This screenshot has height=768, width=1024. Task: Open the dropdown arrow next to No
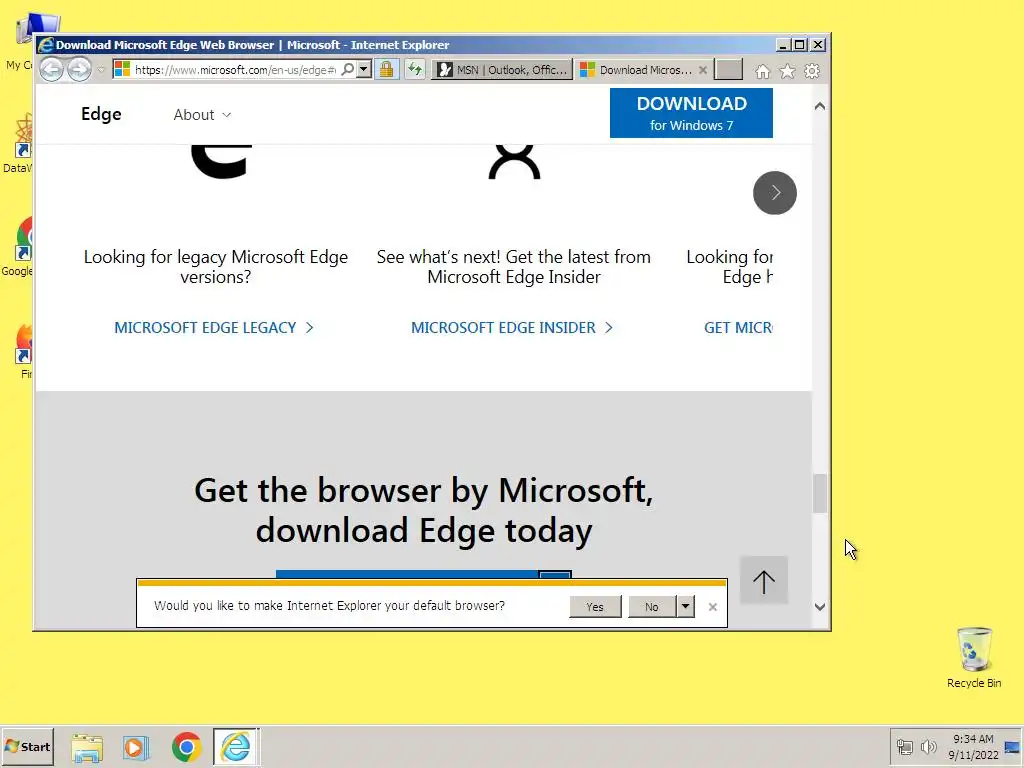click(685, 607)
